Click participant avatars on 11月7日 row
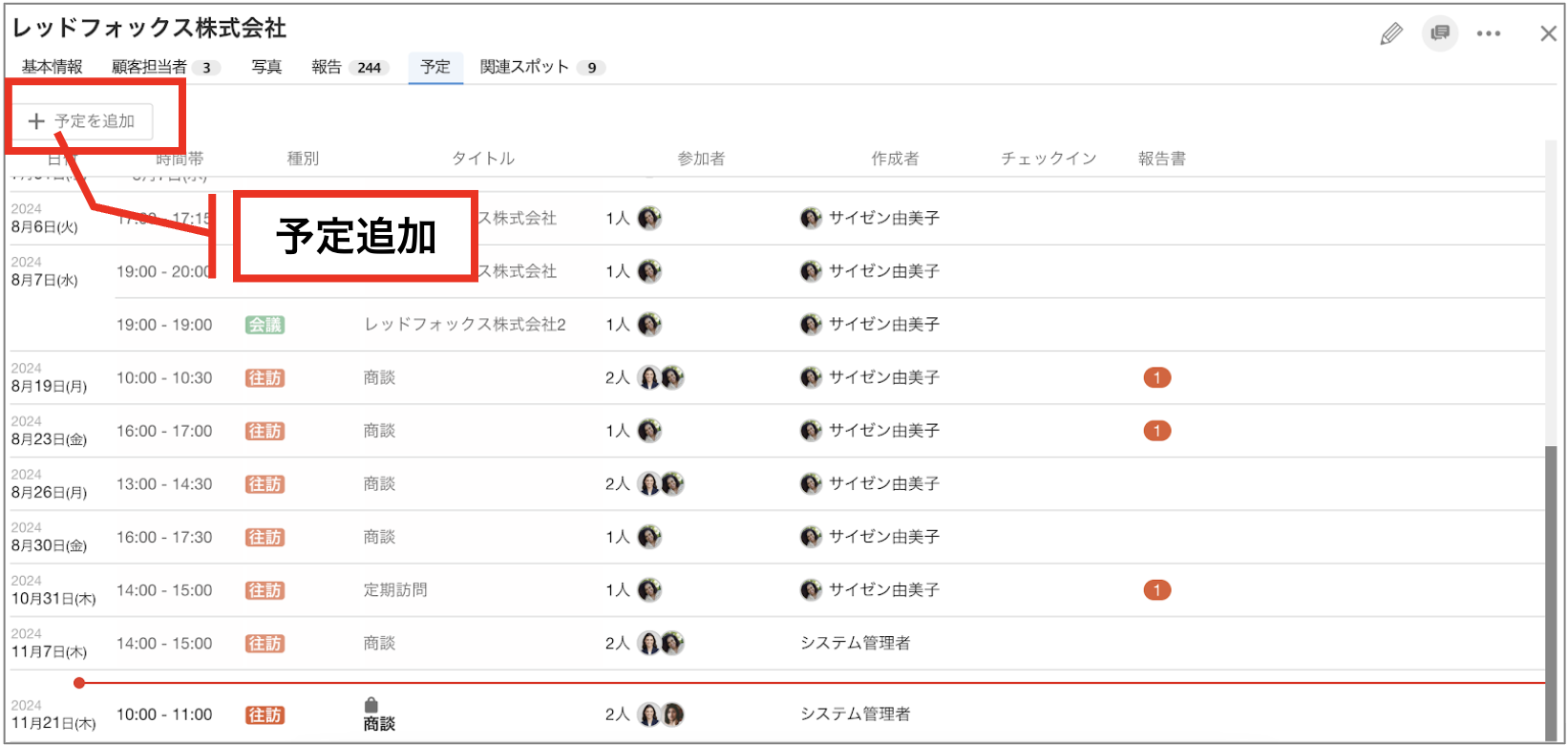 point(661,644)
